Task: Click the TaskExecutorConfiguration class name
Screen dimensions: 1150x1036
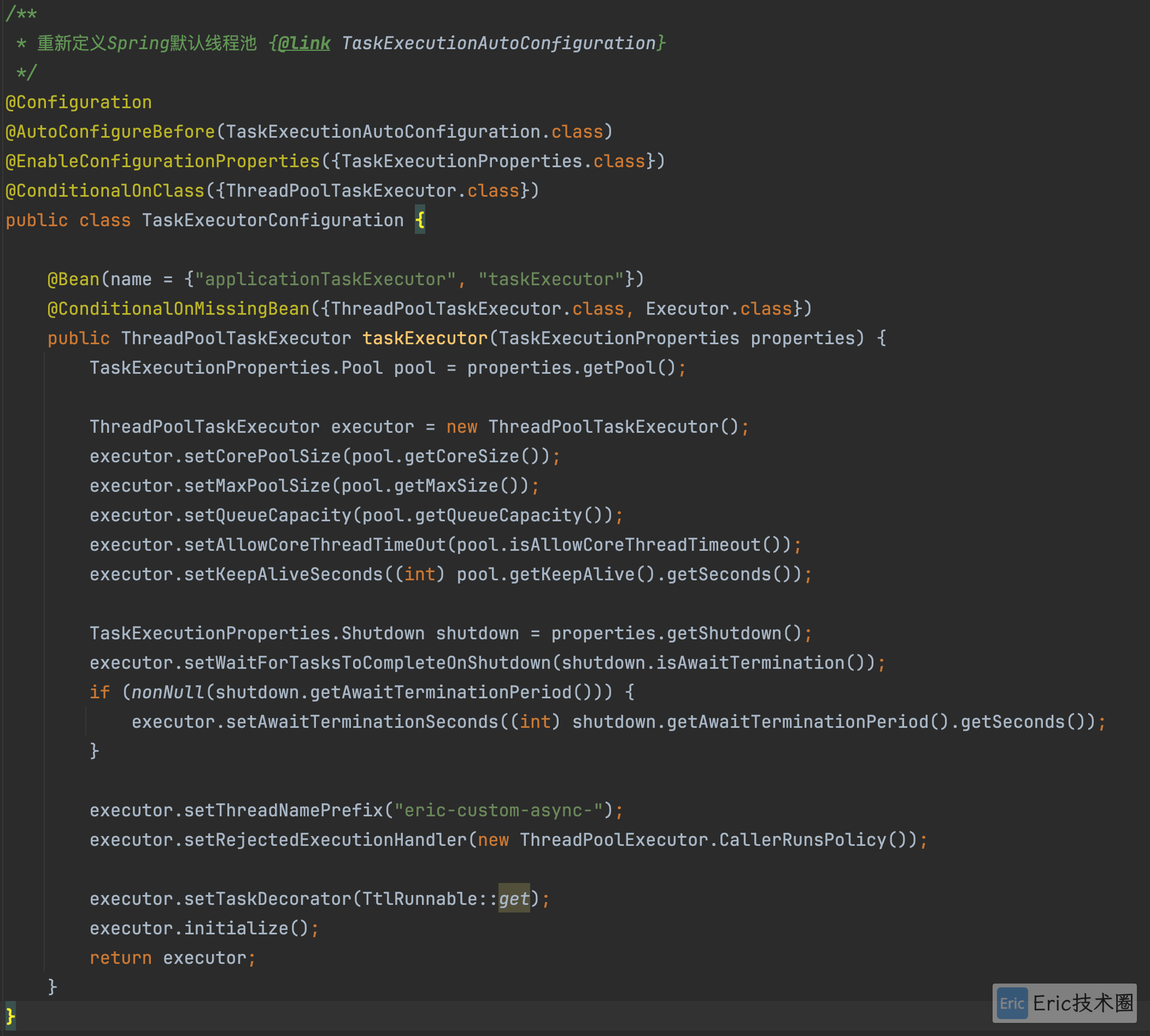Action: pyautogui.click(x=273, y=220)
